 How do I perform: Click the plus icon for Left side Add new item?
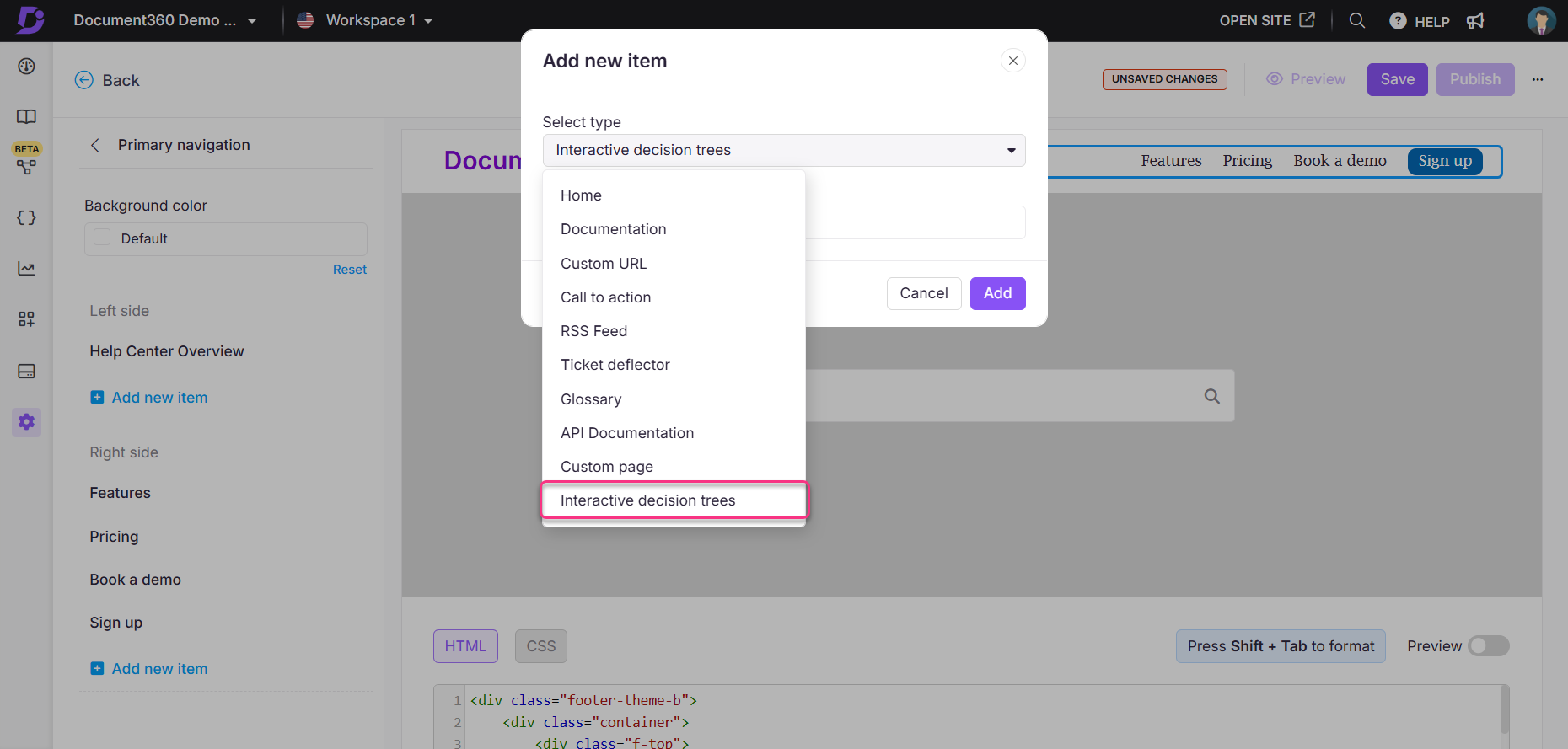click(x=97, y=397)
